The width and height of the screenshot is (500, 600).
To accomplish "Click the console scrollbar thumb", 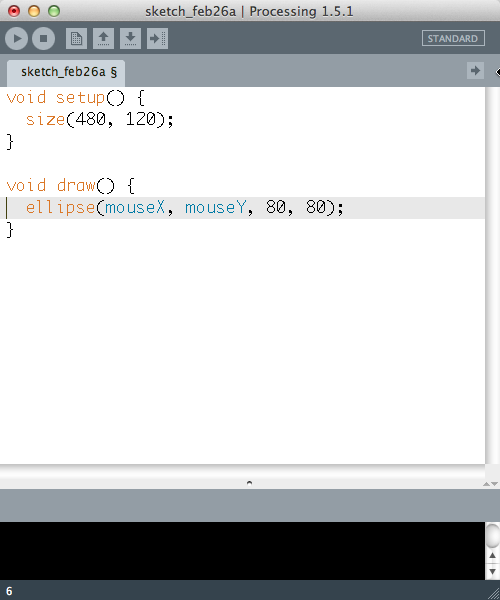I will 492,534.
